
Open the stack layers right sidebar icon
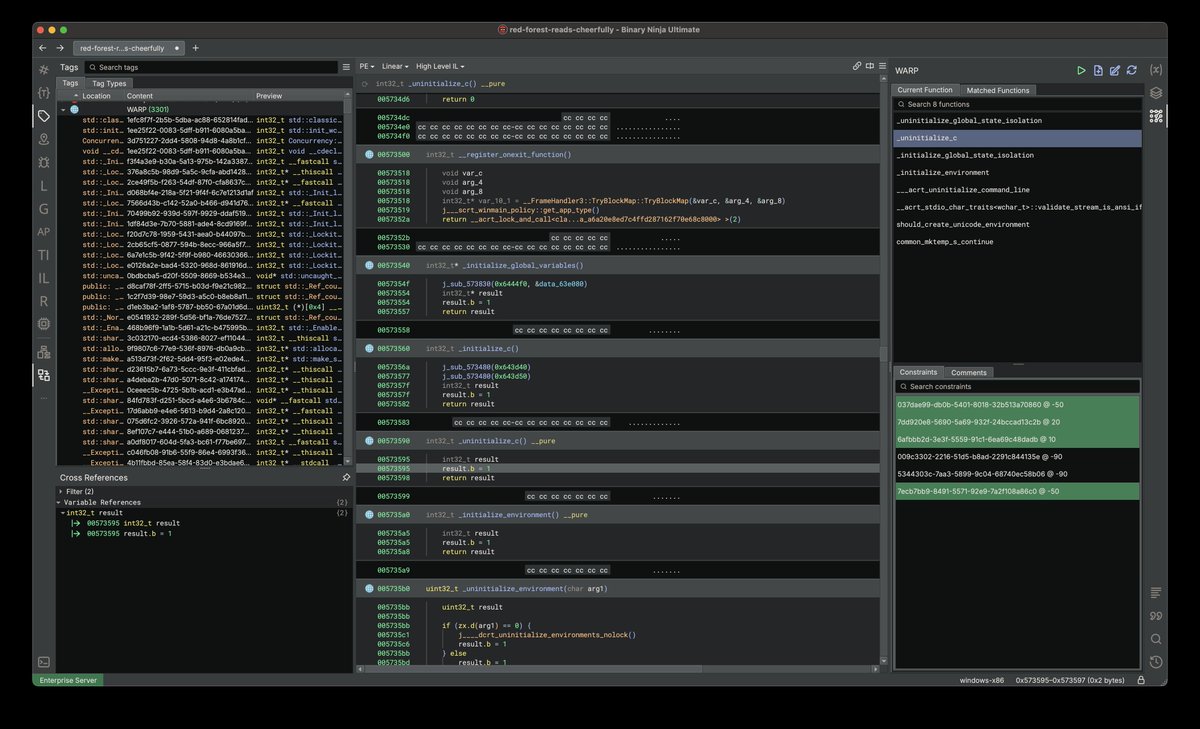(x=1156, y=93)
